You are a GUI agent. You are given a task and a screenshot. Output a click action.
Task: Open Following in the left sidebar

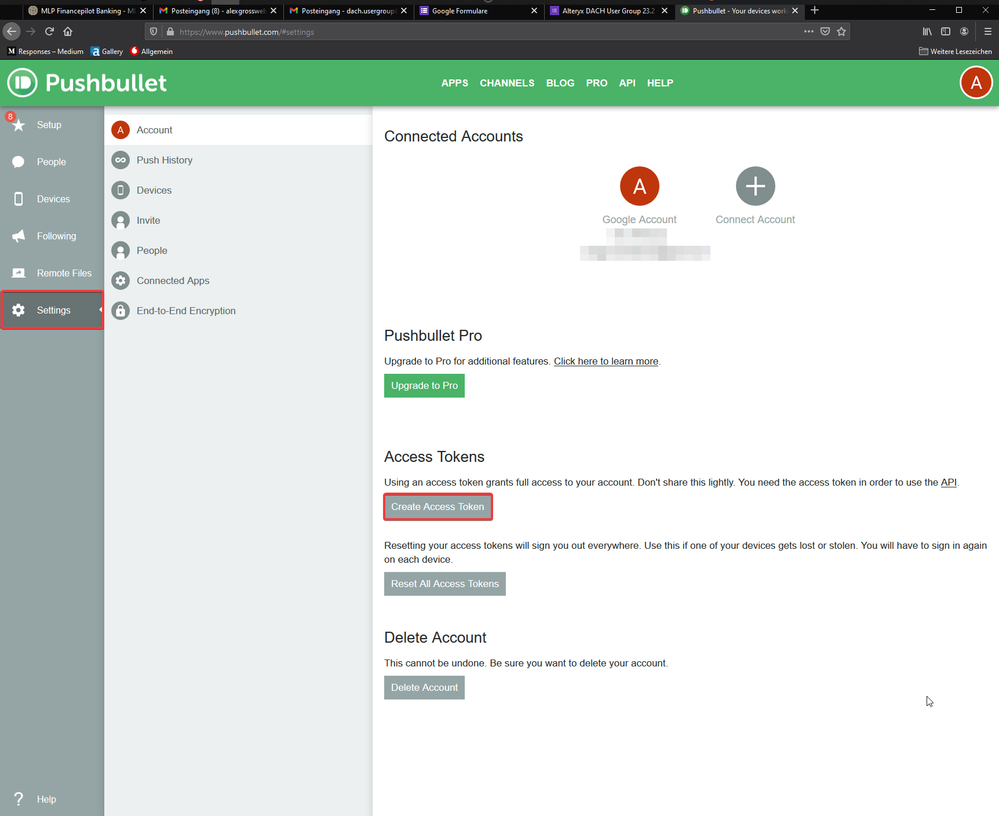tap(52, 236)
